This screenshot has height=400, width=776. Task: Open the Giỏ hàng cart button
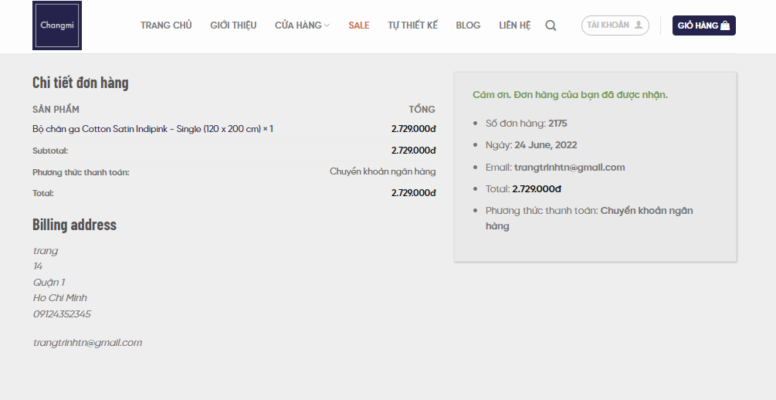[x=704, y=25]
